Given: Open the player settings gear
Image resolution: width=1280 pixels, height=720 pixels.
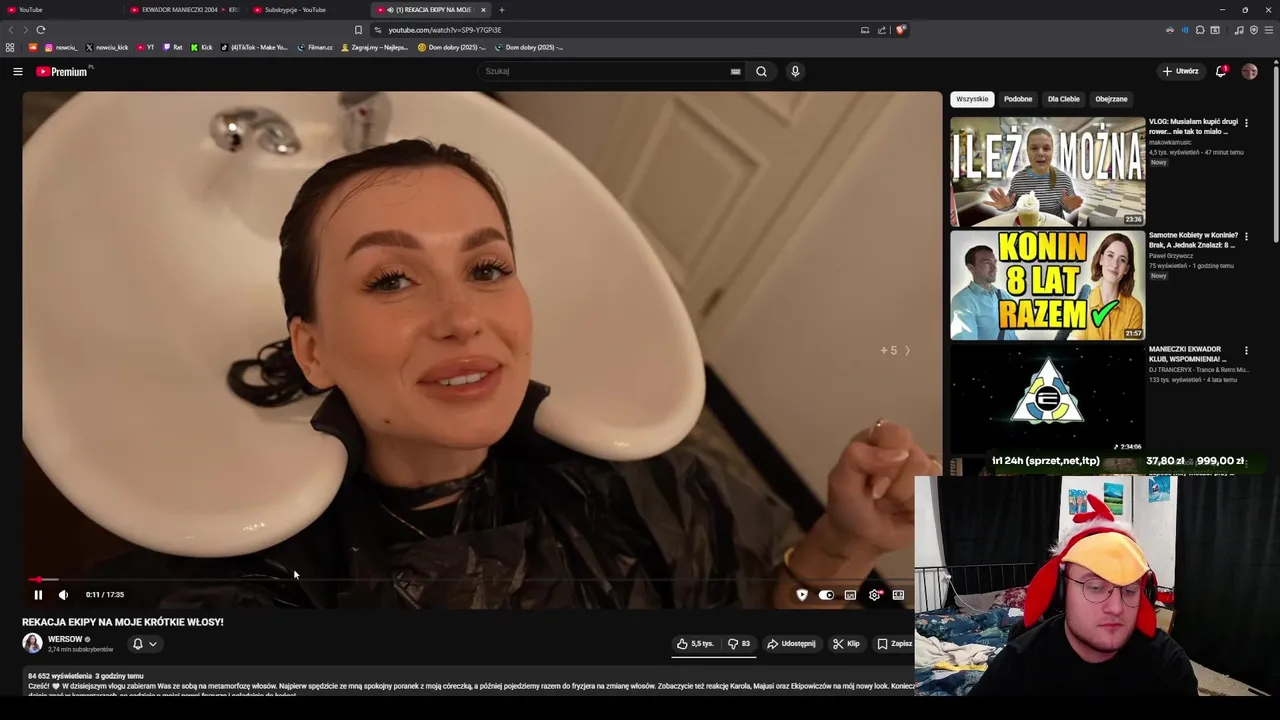Looking at the screenshot, I should [x=875, y=595].
